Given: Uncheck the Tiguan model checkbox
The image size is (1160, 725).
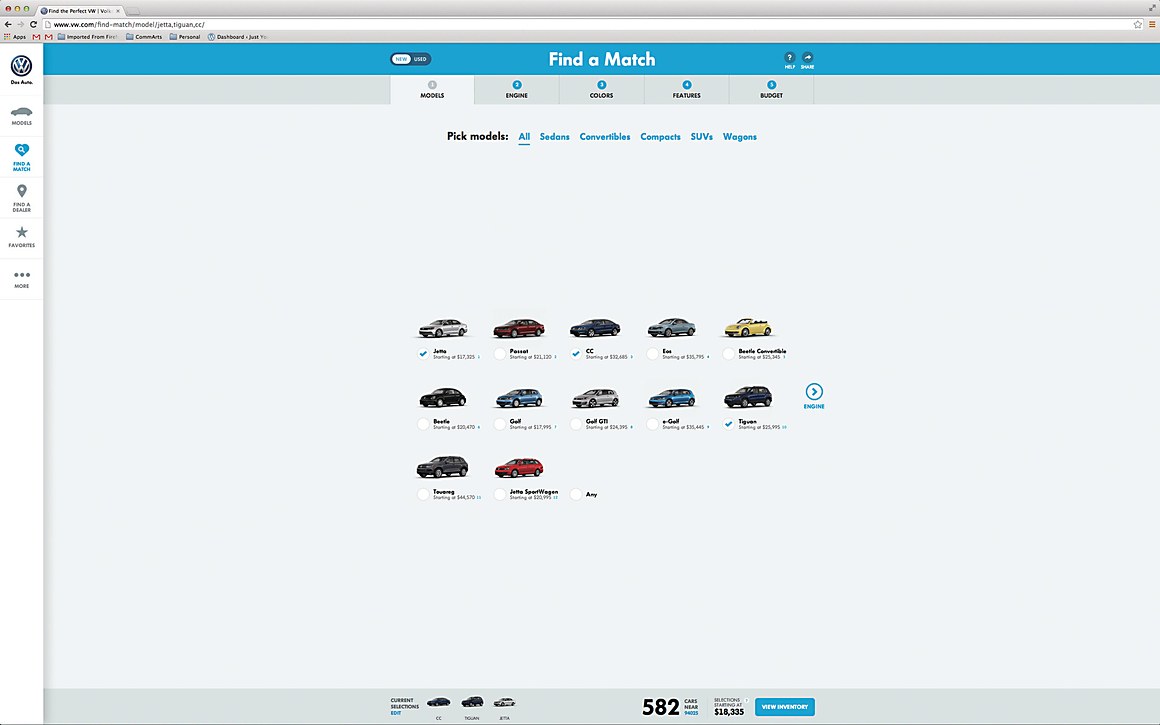Looking at the screenshot, I should [728, 424].
